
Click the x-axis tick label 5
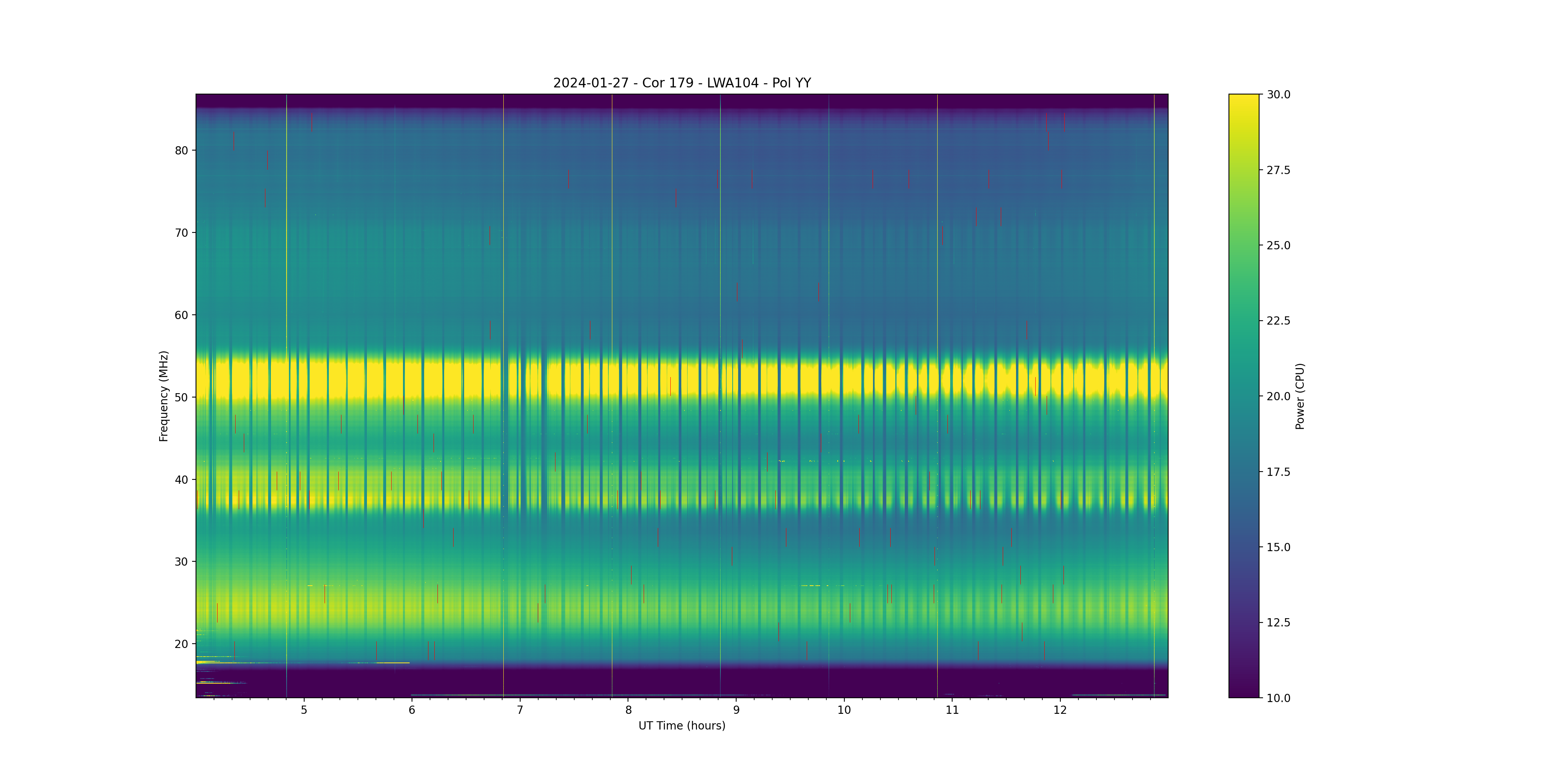(x=304, y=710)
